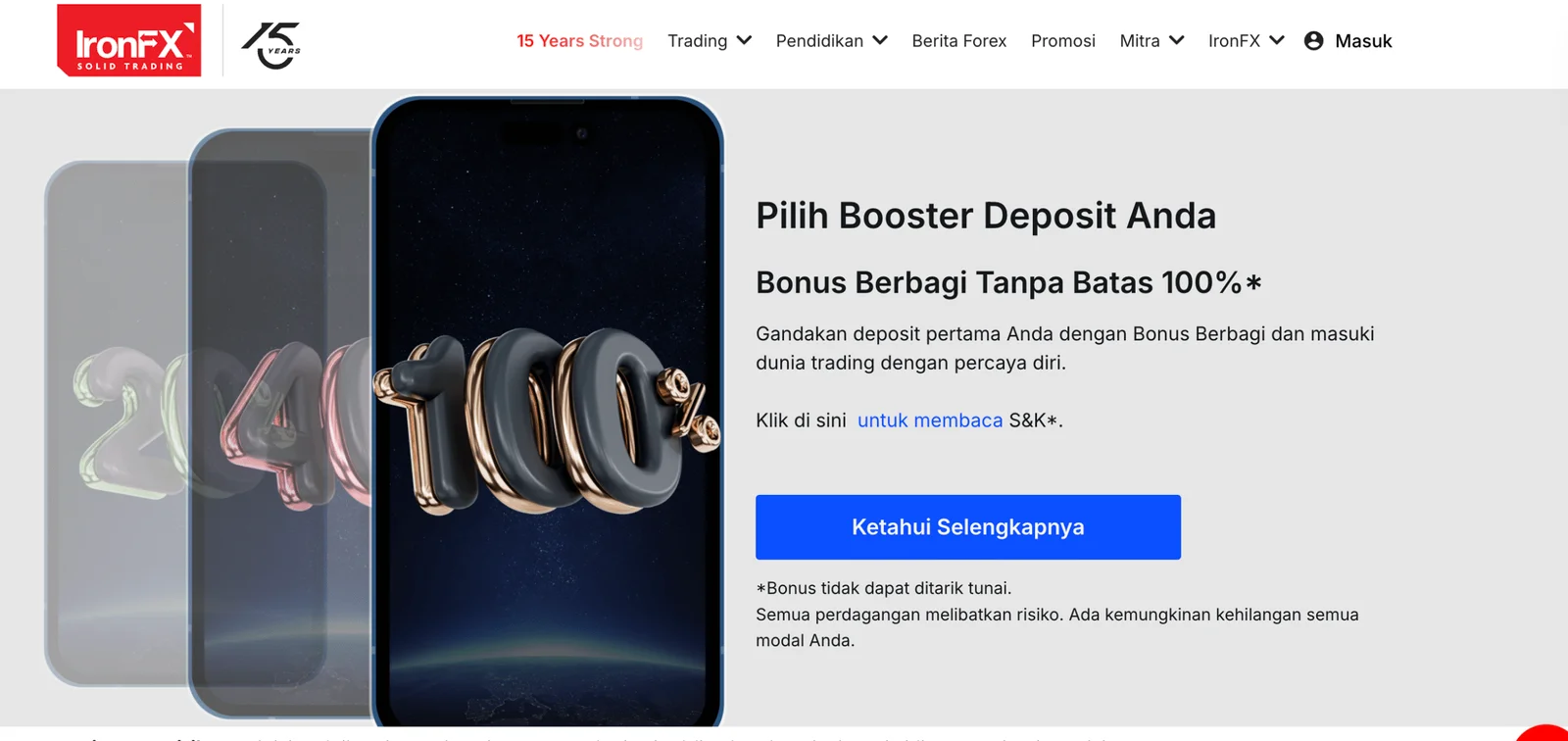Select the faded 40% bonus phone slide

tap(279, 421)
